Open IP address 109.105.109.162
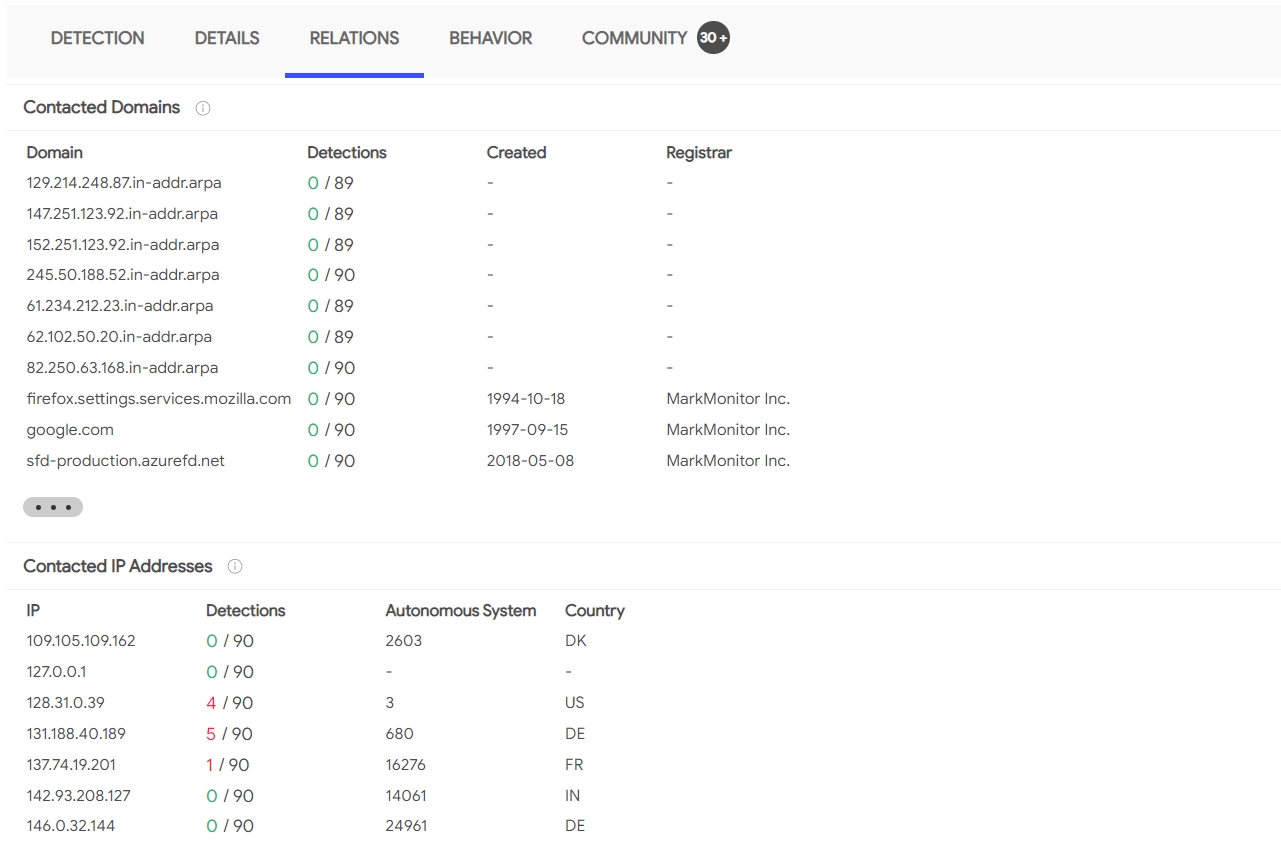 click(81, 641)
